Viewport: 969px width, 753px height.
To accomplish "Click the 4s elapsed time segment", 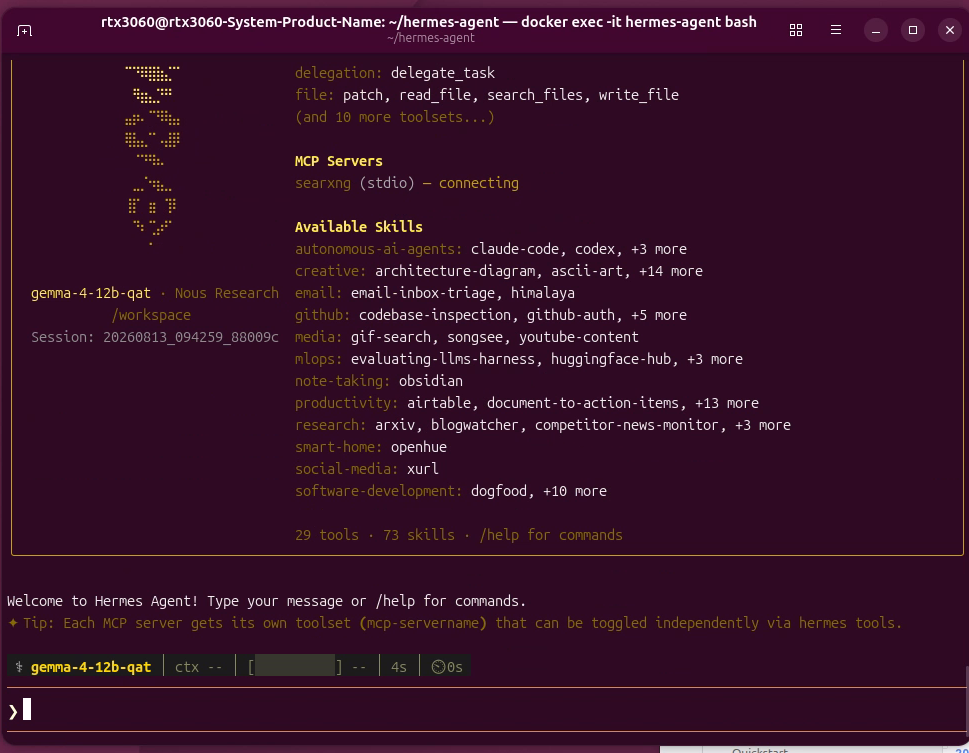I will pos(399,666).
